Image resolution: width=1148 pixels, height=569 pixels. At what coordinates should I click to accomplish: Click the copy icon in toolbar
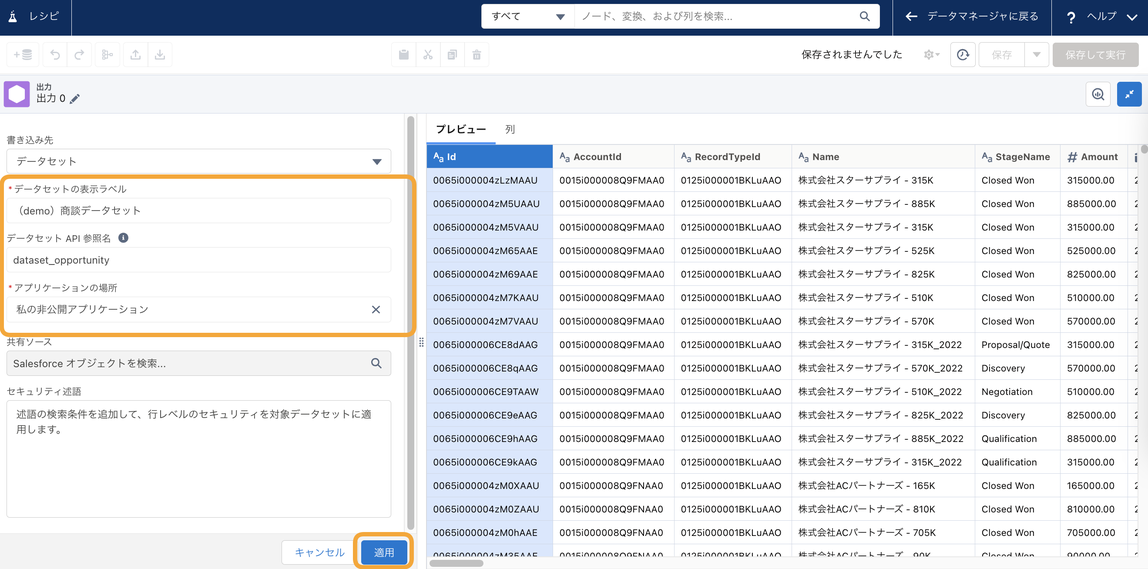pos(452,55)
